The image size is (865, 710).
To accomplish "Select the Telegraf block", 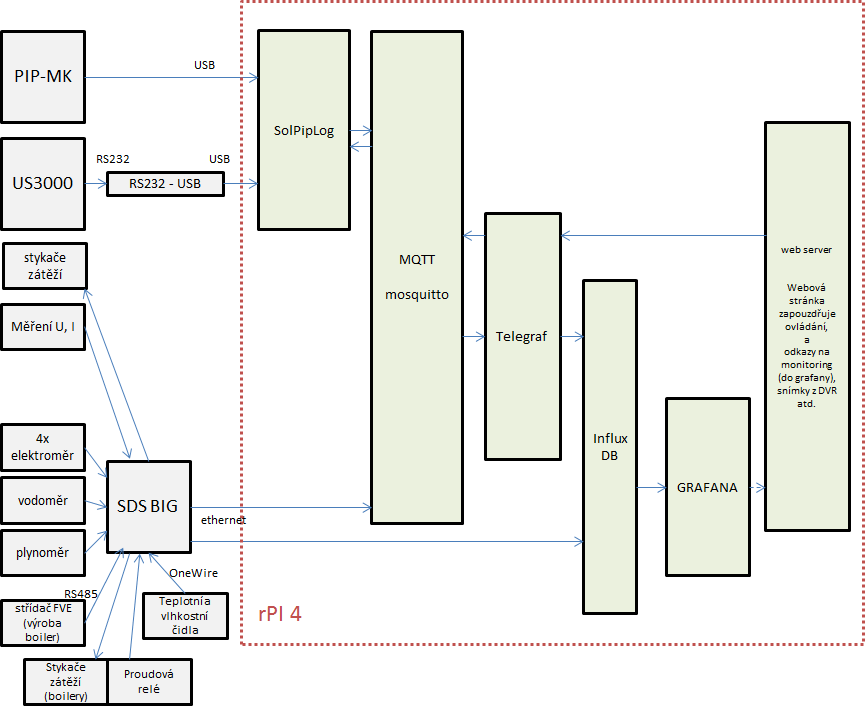I will click(x=523, y=337).
